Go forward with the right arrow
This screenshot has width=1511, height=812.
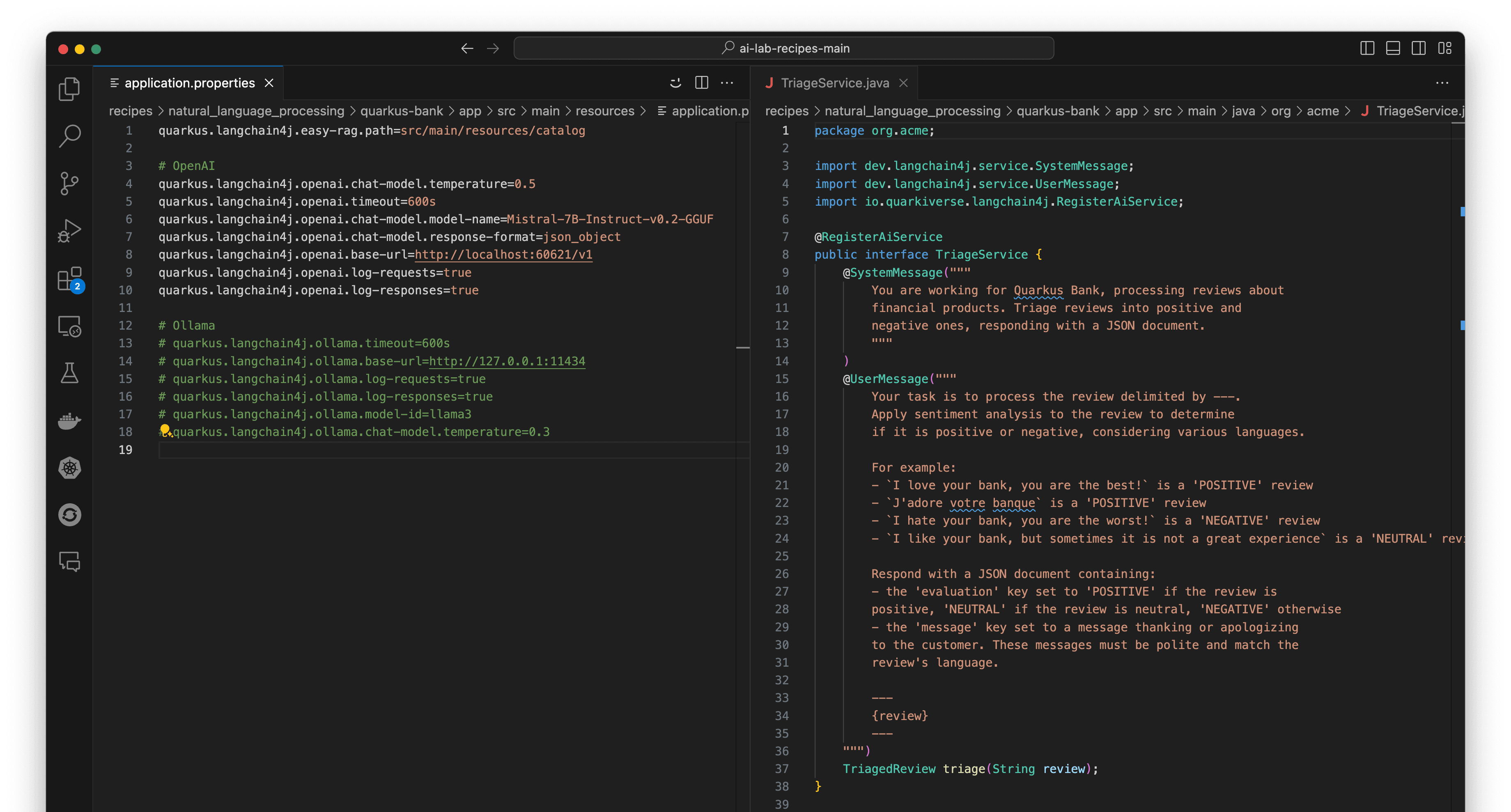click(493, 48)
